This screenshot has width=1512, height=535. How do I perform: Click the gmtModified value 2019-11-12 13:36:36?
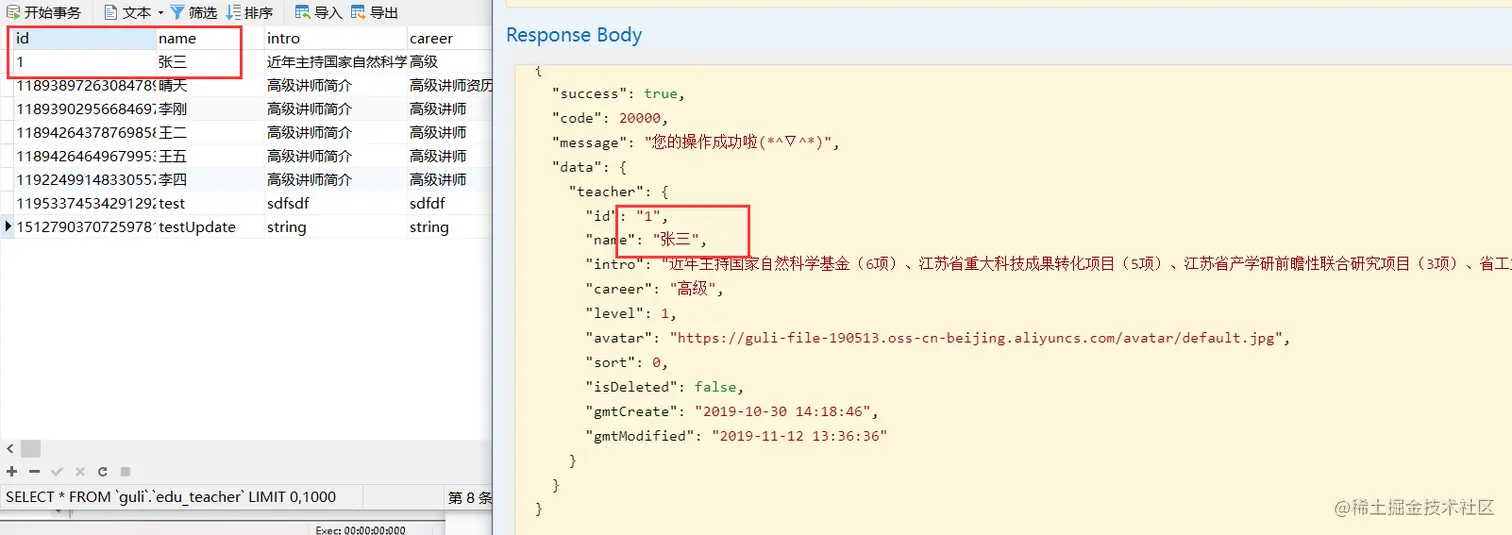coord(799,436)
